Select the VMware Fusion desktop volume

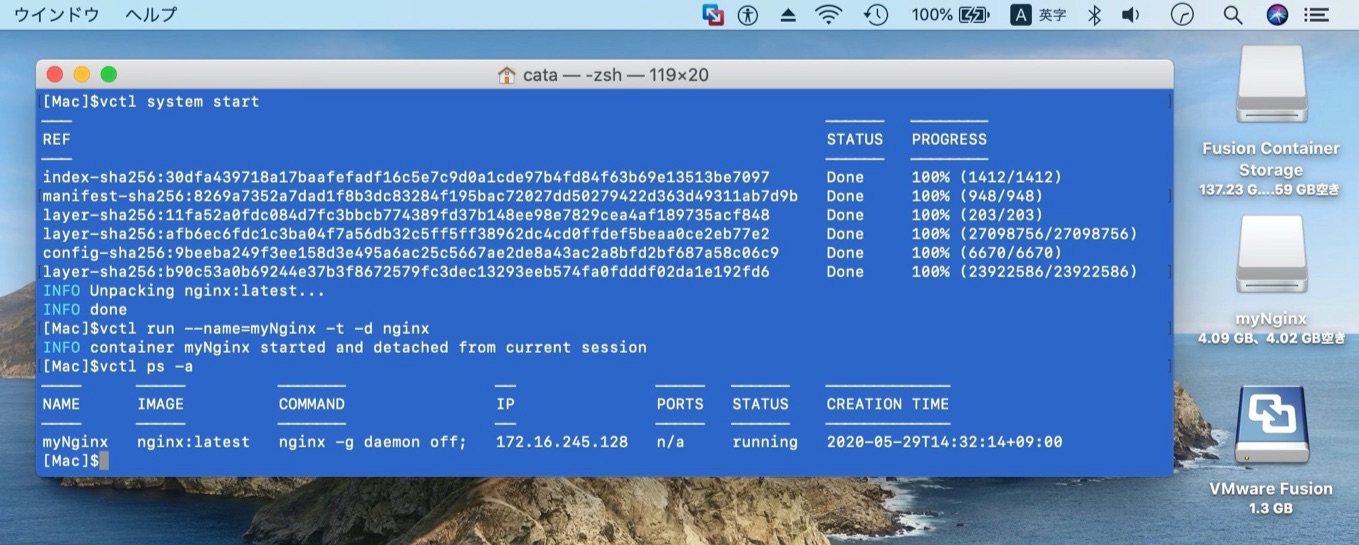(x=1271, y=424)
